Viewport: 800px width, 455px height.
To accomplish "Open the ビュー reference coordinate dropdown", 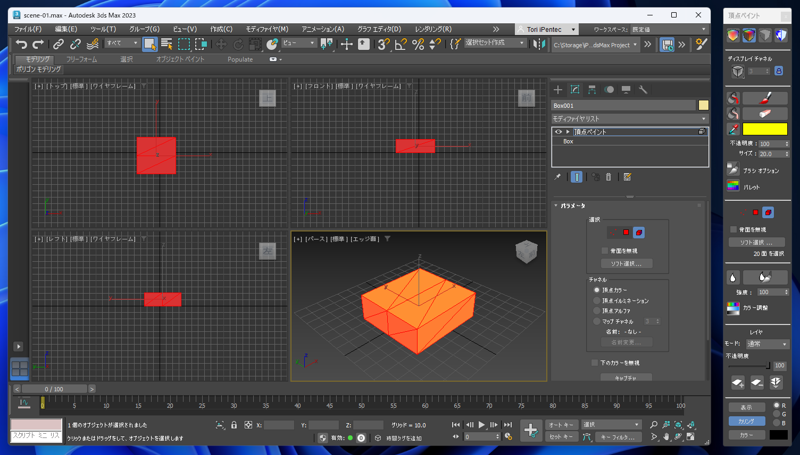I will (298, 43).
